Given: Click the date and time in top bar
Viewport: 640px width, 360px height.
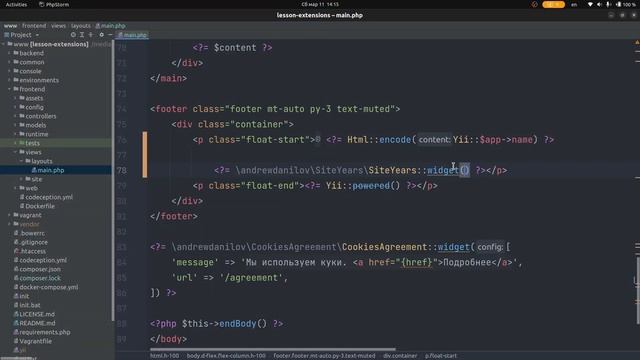Looking at the screenshot, I should point(320,4).
